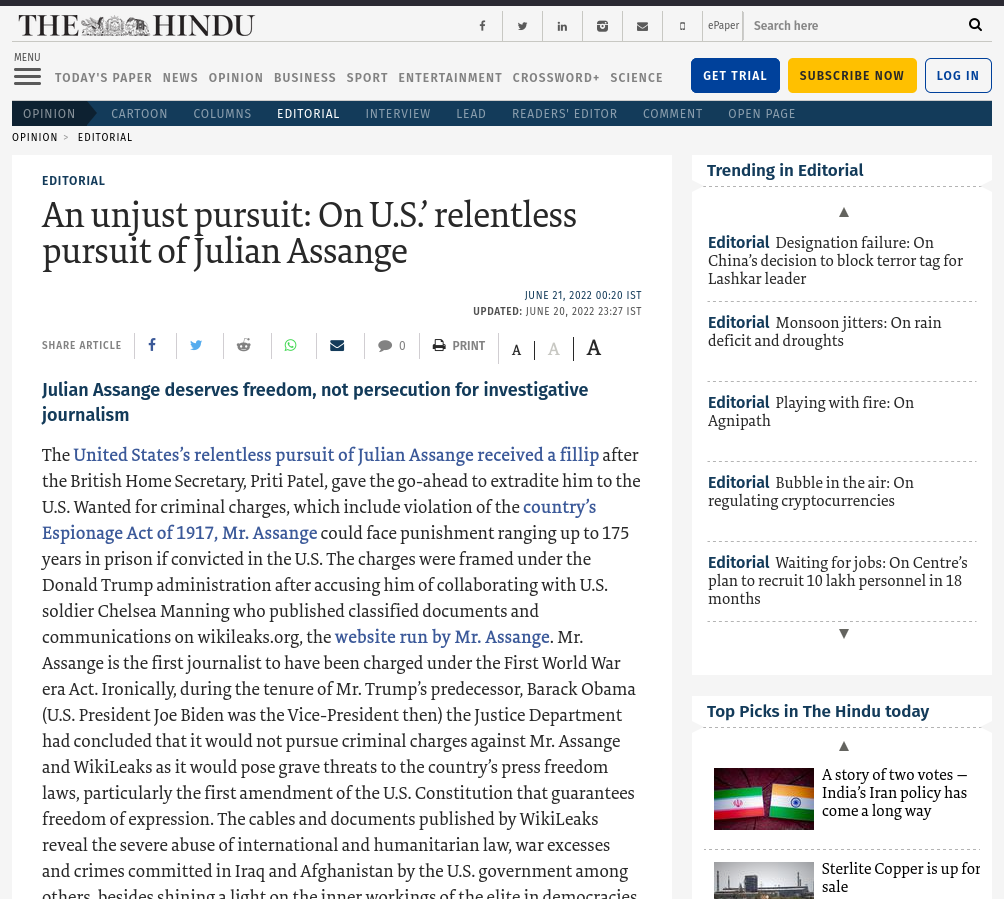The image size is (1004, 899).
Task: Open 'Sterlite Copper is up for sale' article
Action: point(901,877)
